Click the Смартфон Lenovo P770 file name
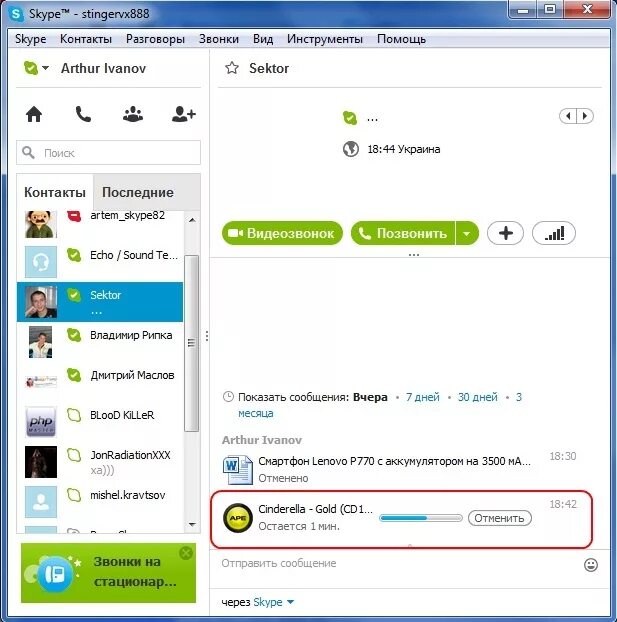Viewport: 617px width, 622px height. (394, 461)
